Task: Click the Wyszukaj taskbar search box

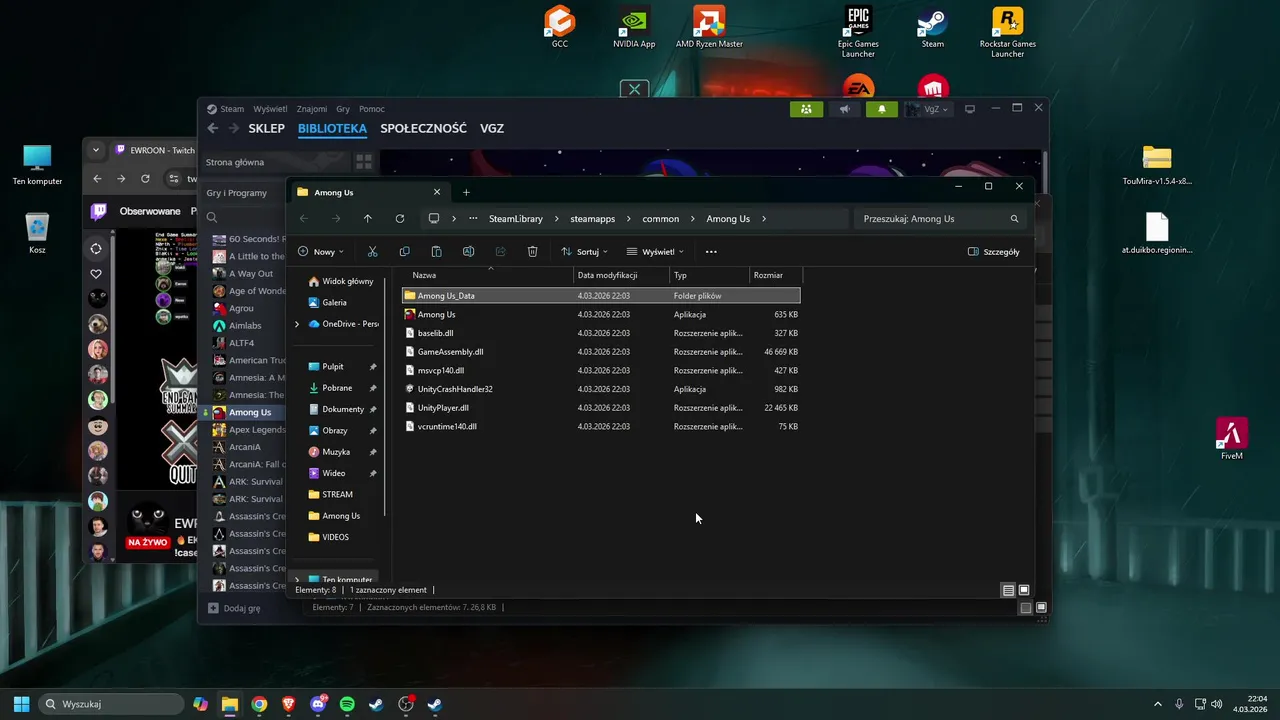Action: (110, 704)
